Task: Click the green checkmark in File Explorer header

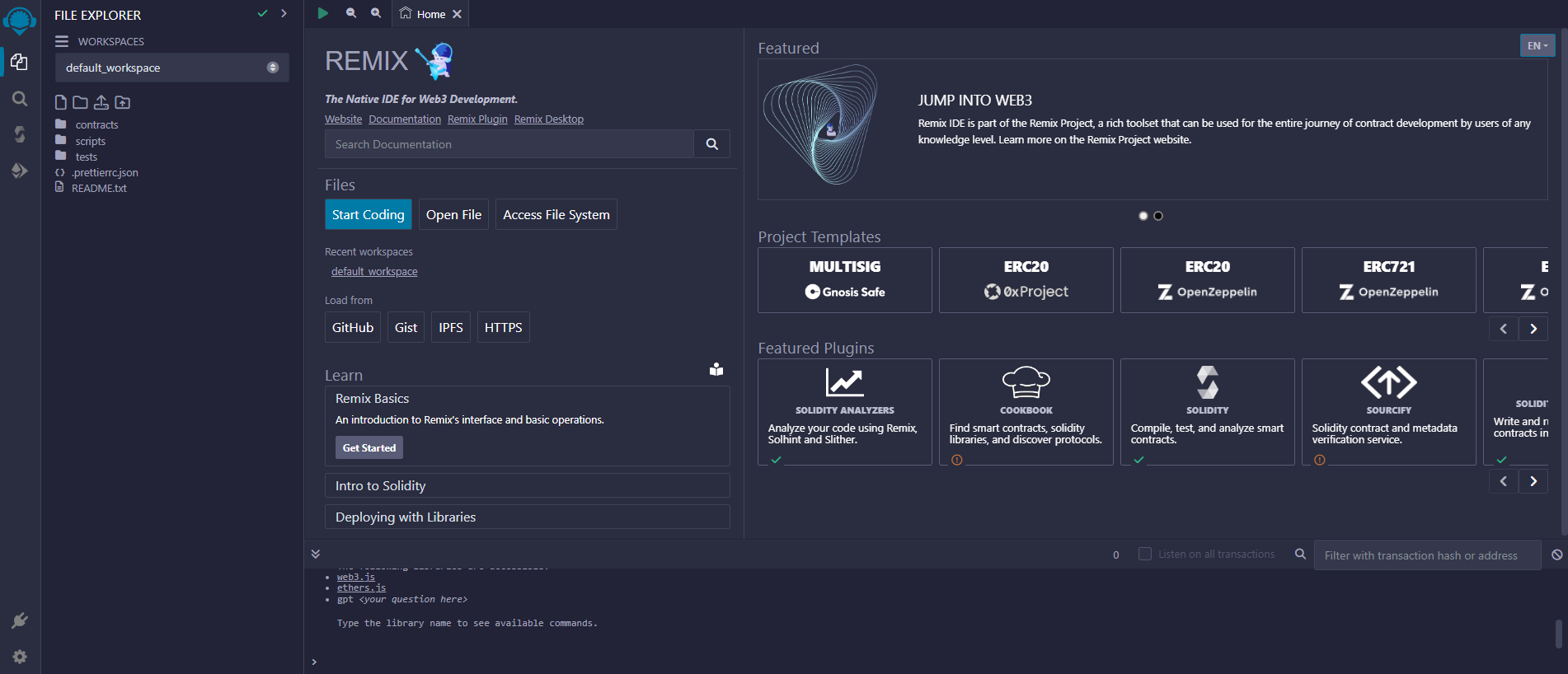Action: click(262, 13)
